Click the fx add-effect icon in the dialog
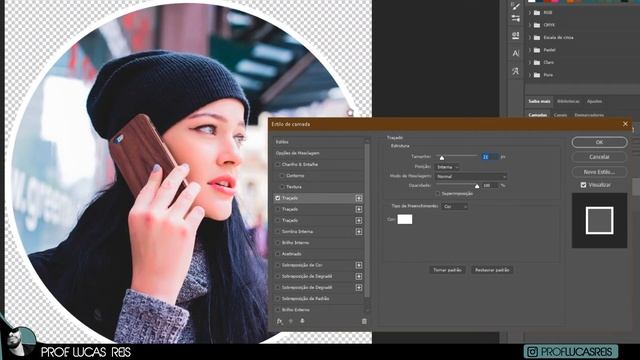 [280, 321]
